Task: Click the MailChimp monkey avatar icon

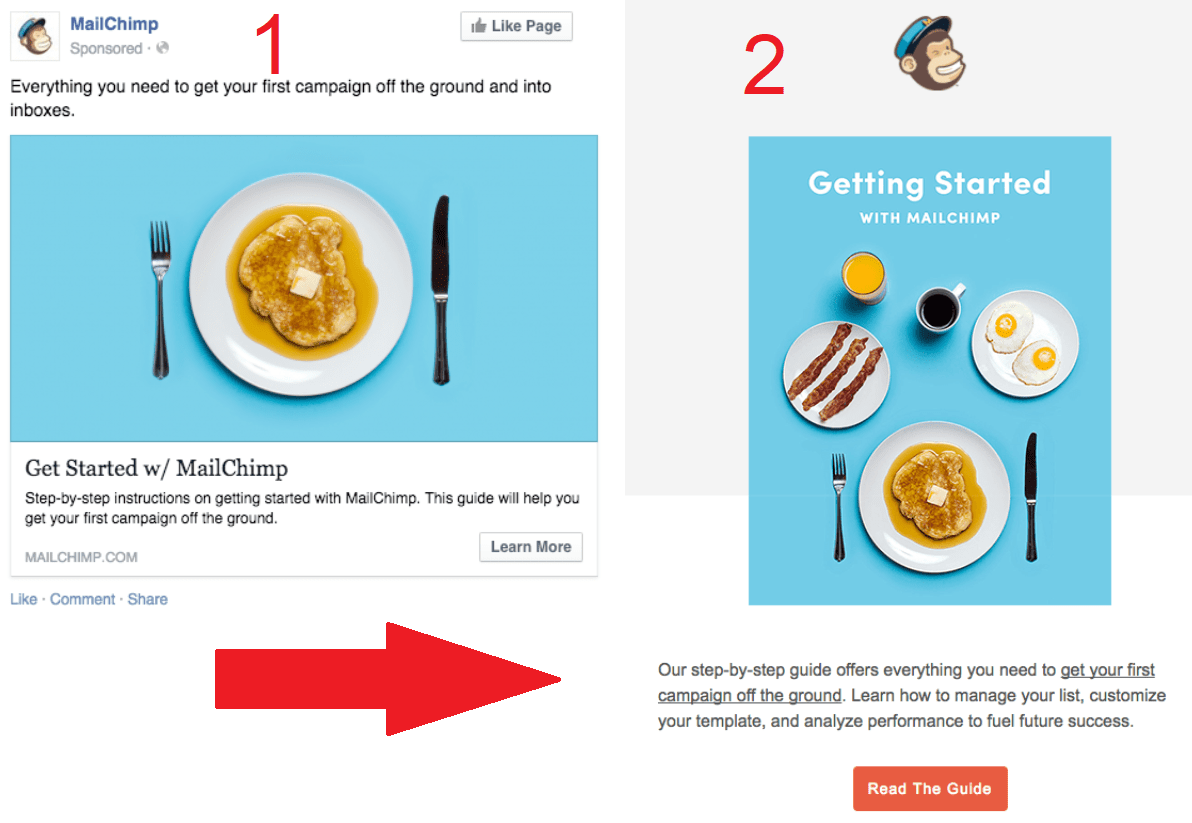Action: coord(34,35)
